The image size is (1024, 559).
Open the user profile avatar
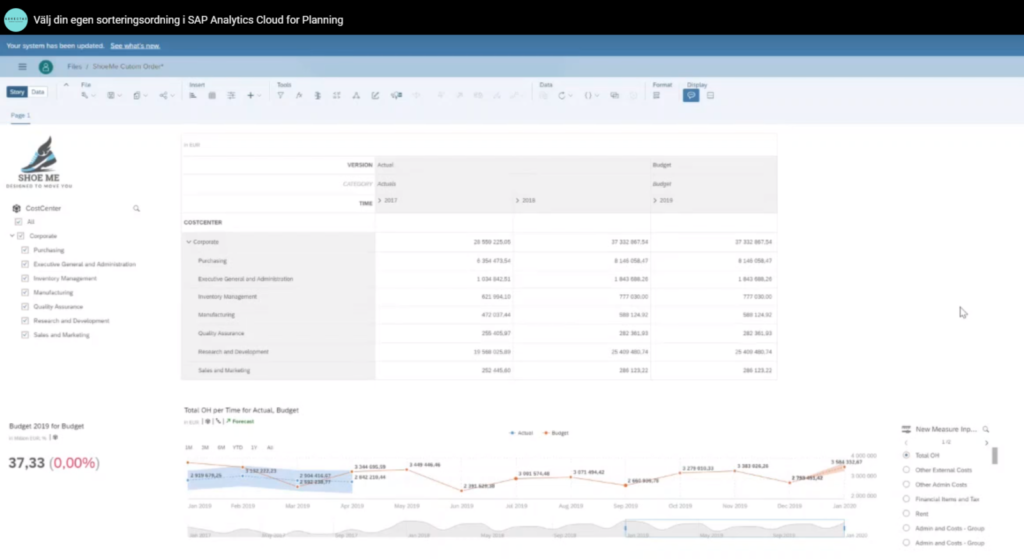pyautogui.click(x=46, y=67)
